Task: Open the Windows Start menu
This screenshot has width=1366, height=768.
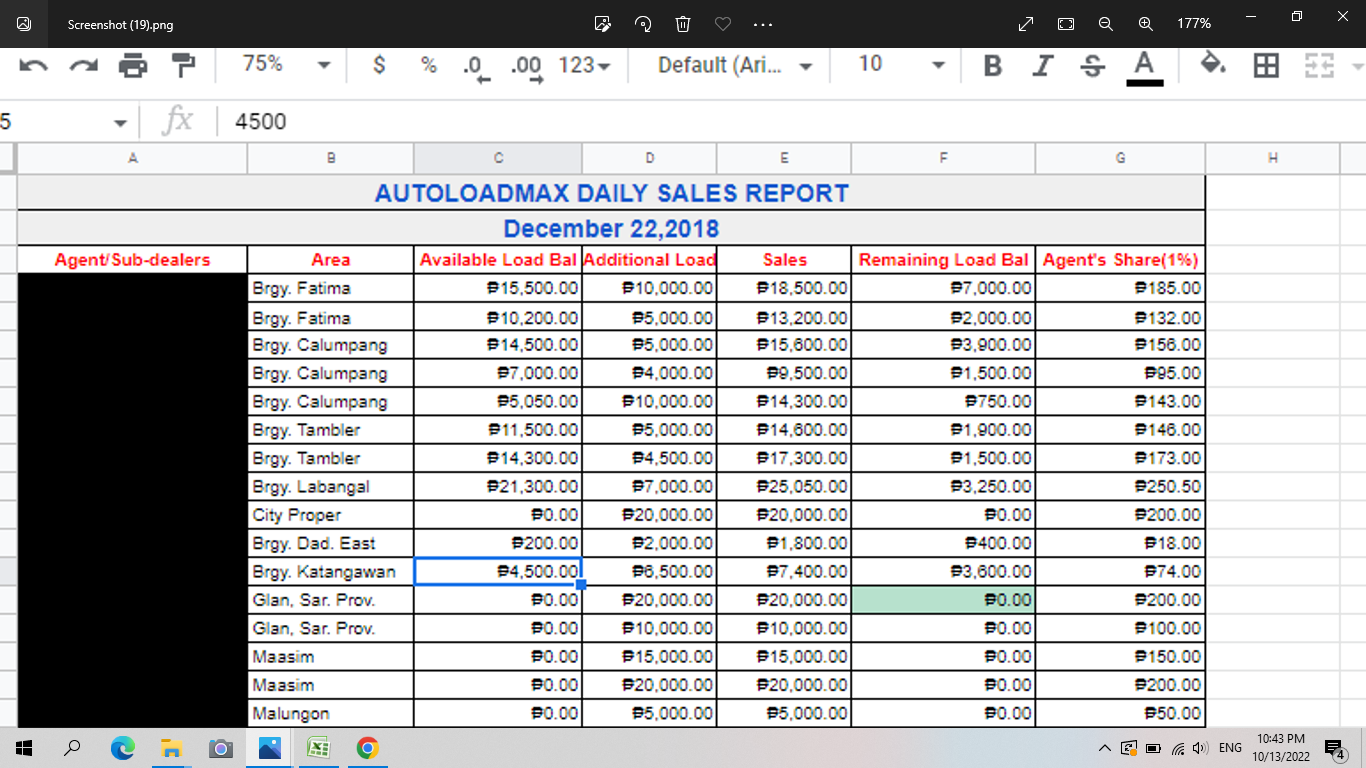Action: [x=24, y=748]
